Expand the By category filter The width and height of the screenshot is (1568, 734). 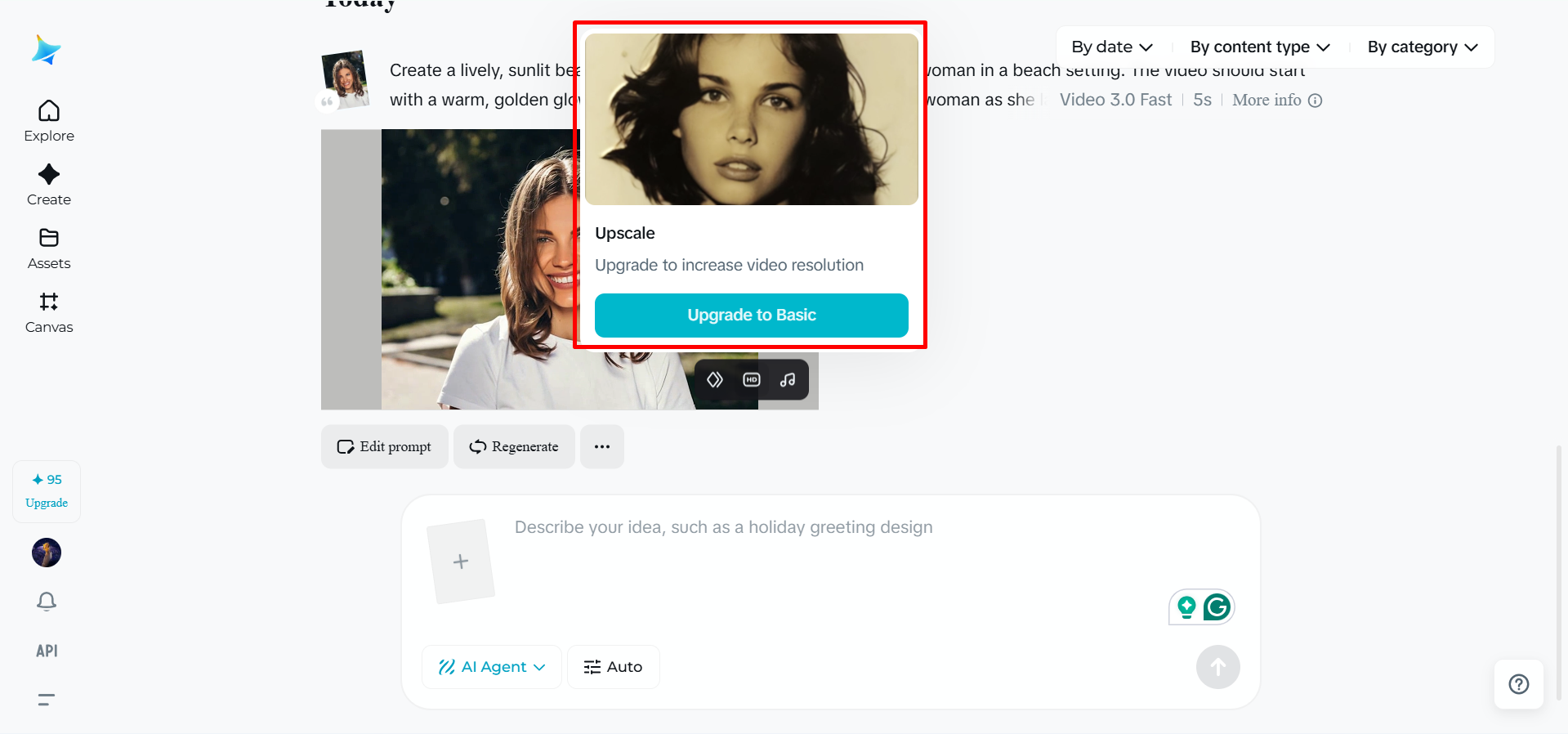coord(1422,47)
